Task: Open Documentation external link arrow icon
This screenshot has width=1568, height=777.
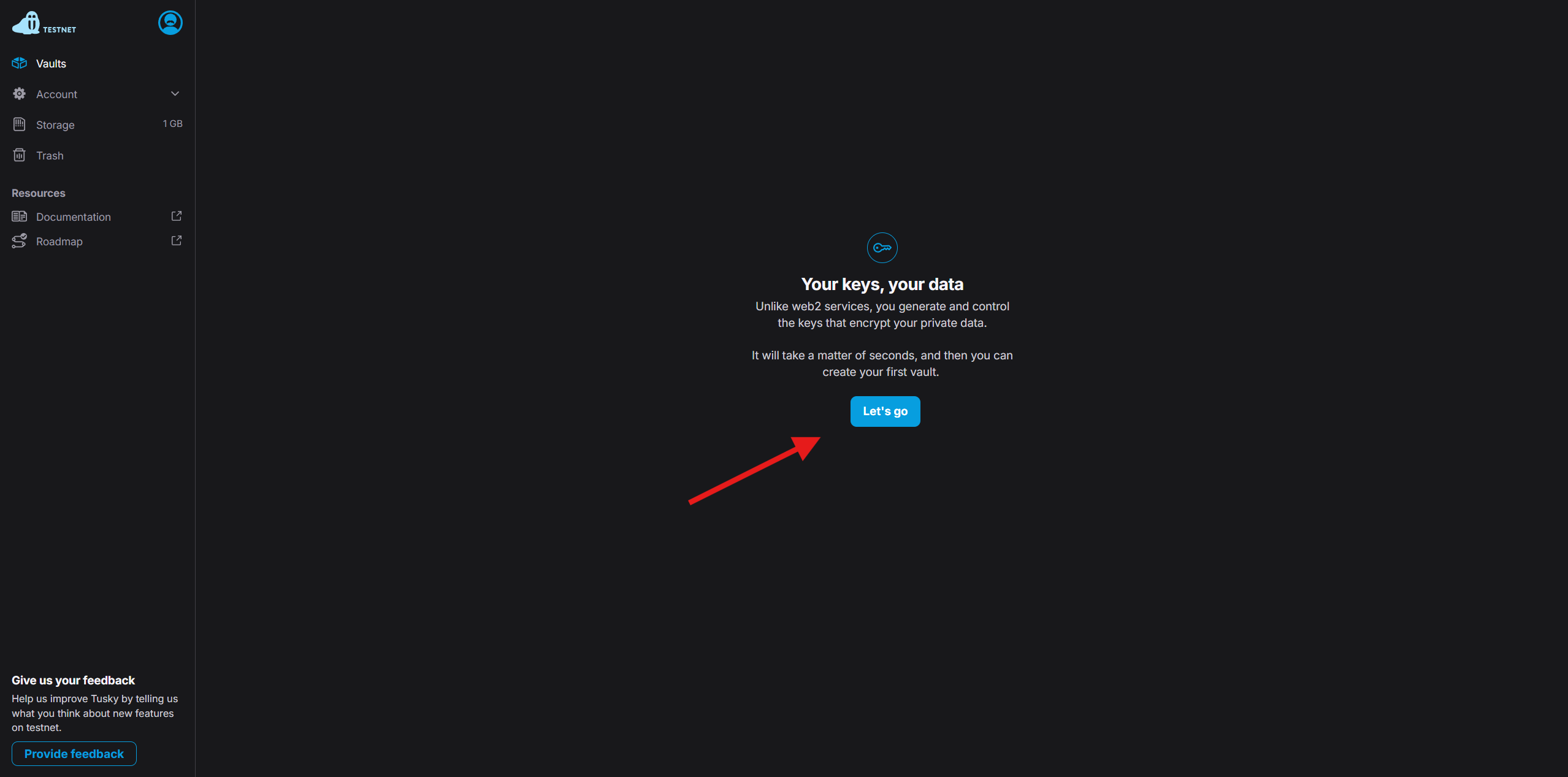Action: [177, 216]
